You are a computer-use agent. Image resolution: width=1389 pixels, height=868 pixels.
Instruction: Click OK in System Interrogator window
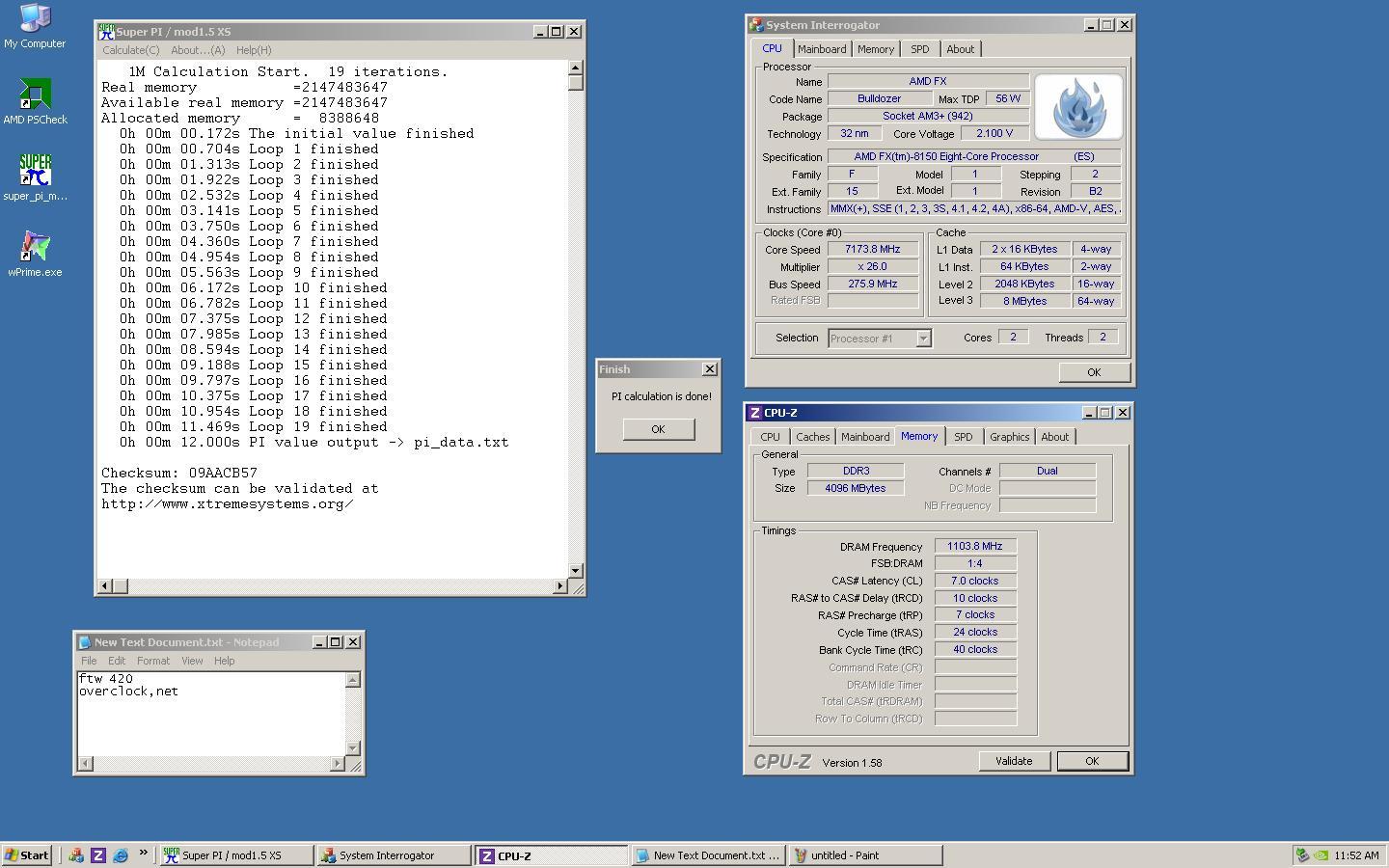click(1094, 372)
